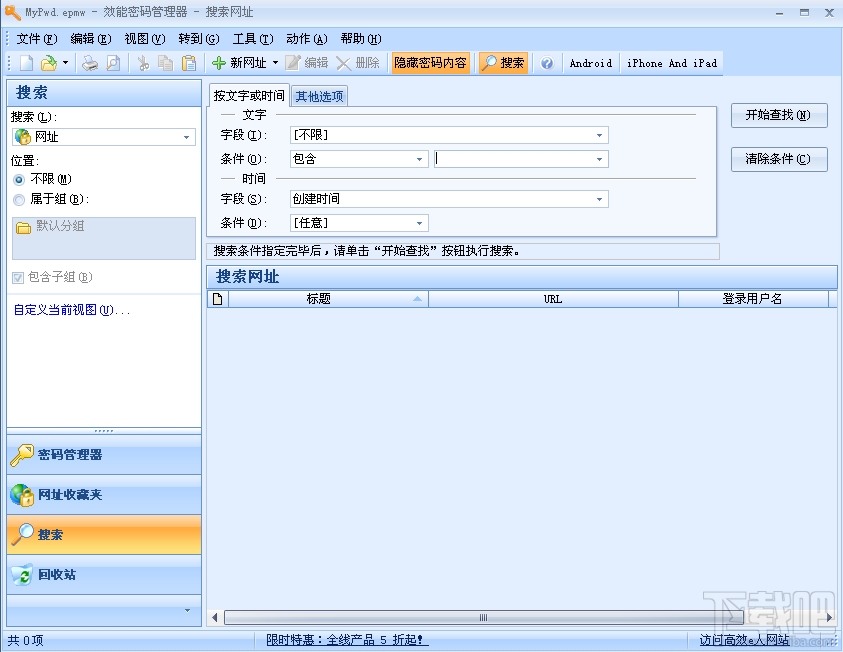The height and width of the screenshot is (652, 843).
Task: Toggle the 包含子组 checkbox
Action: pos(18,278)
